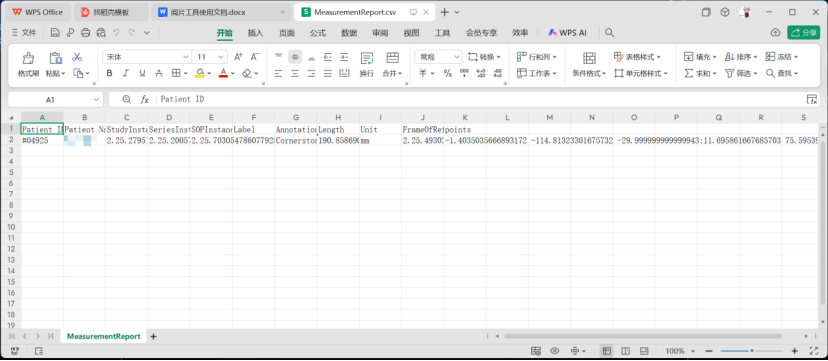Viewport: 828px width, 361px height.
Task: Save the file using the toolbar save icon
Action: pyautogui.click(x=55, y=33)
